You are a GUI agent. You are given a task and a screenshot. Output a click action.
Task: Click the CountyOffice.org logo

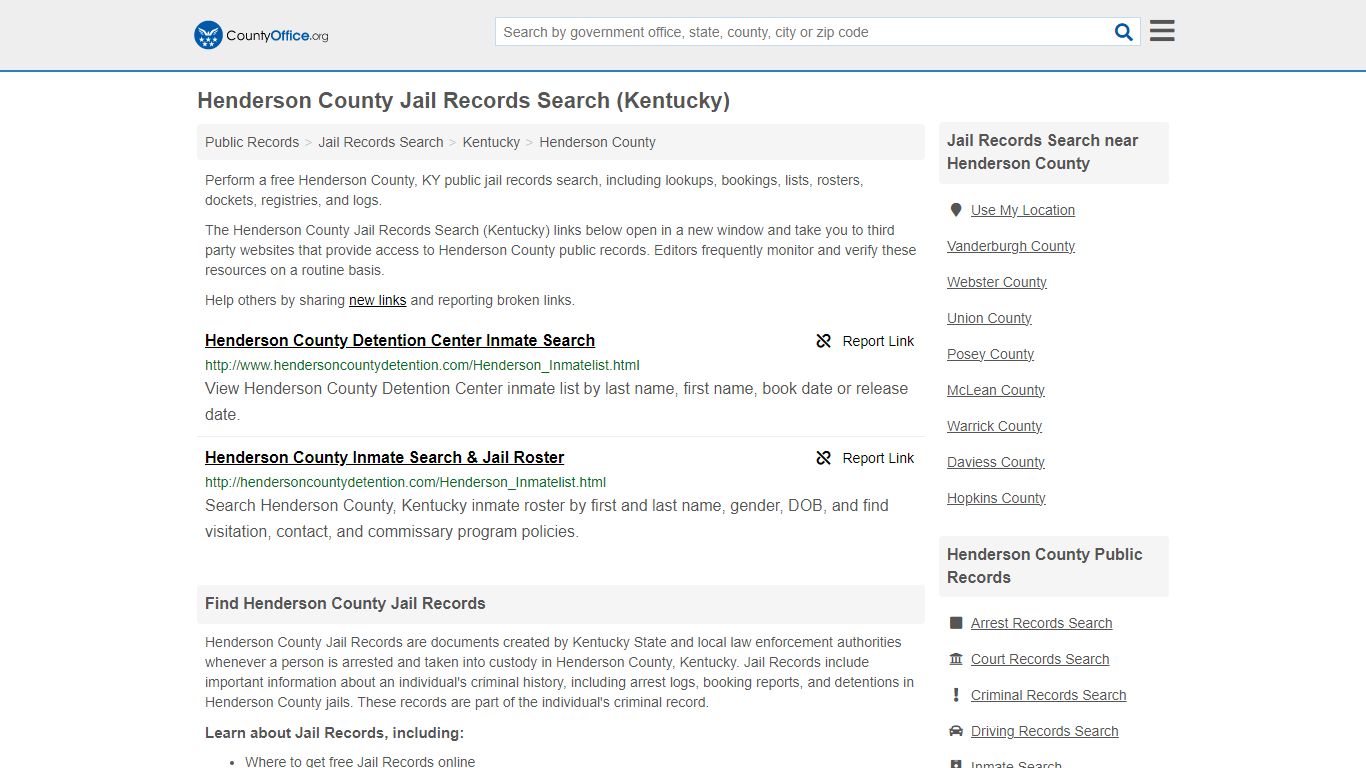(x=261, y=35)
